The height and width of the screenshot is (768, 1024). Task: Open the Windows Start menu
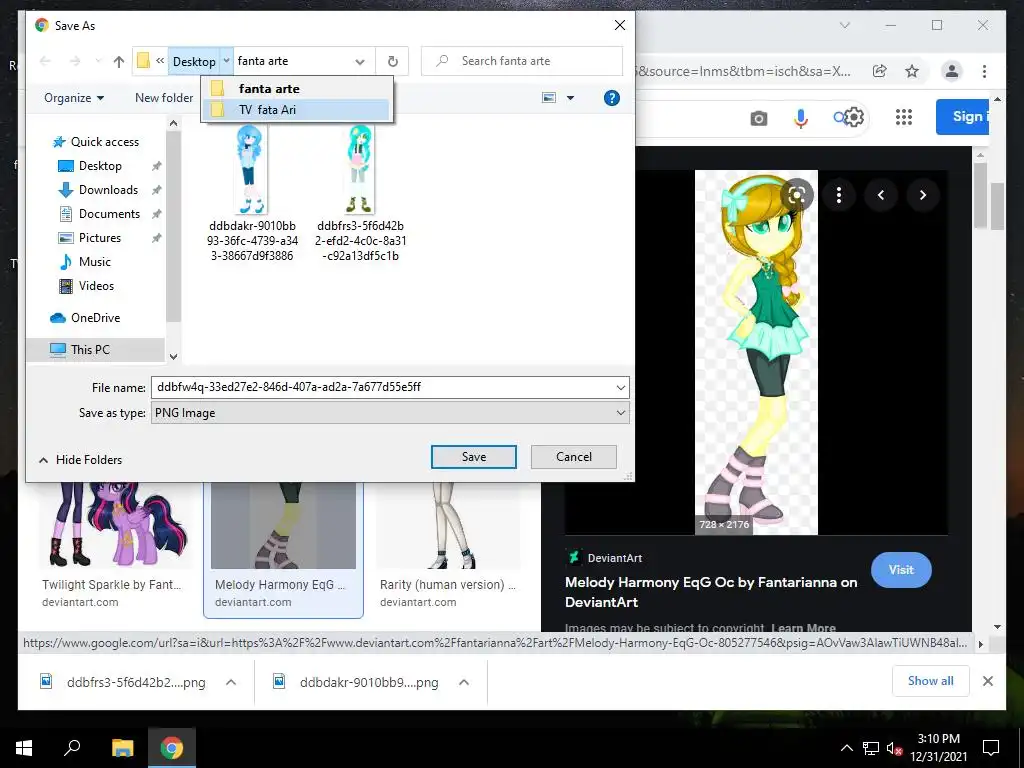(24, 748)
